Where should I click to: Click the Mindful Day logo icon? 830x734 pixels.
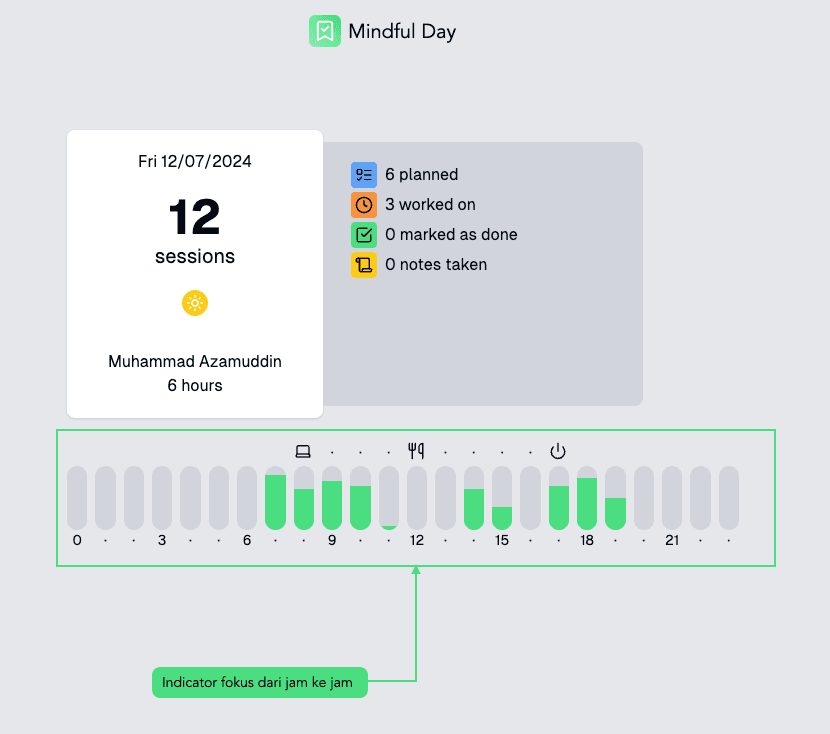325,31
